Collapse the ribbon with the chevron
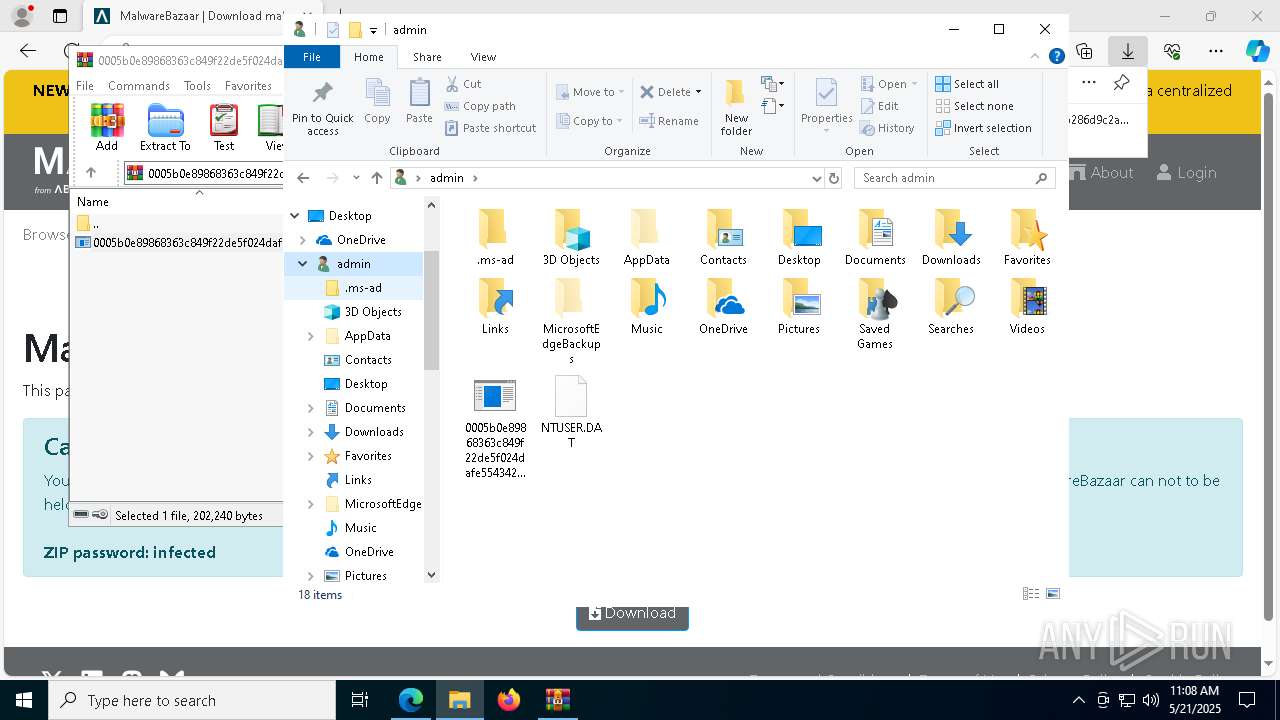 1035,57
